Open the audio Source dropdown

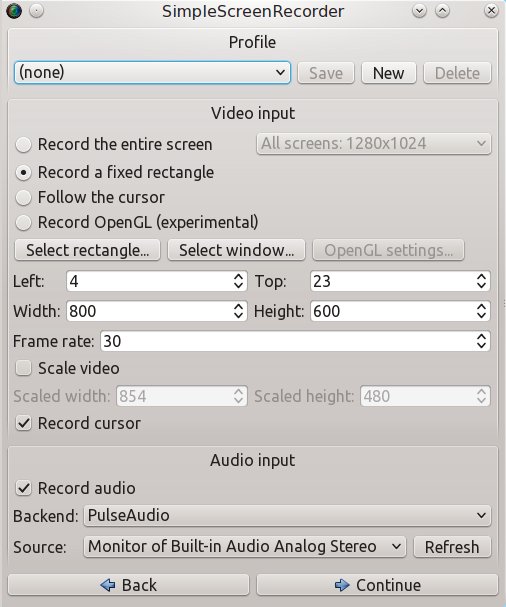point(245,547)
